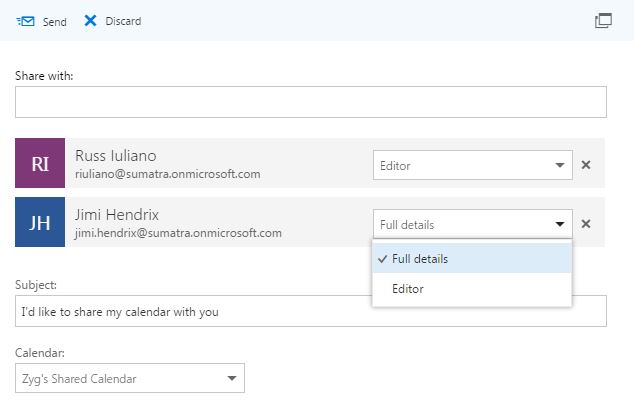Focus the Share with input field
This screenshot has width=634, height=418.
(x=310, y=102)
